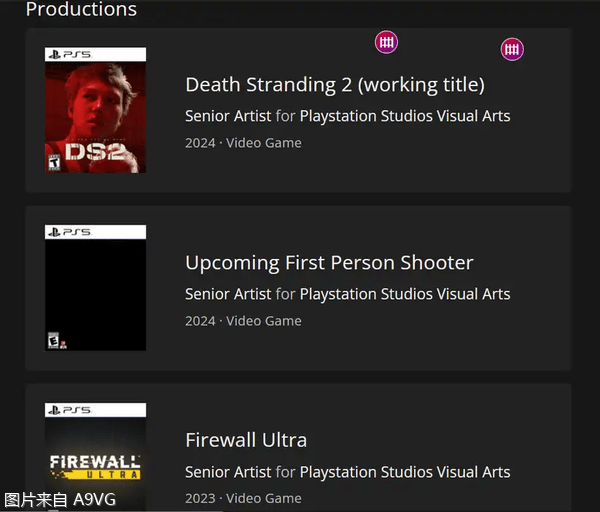Image resolution: width=600 pixels, height=512 pixels.
Task: Click the Firewall Ultra title
Action: (x=246, y=440)
